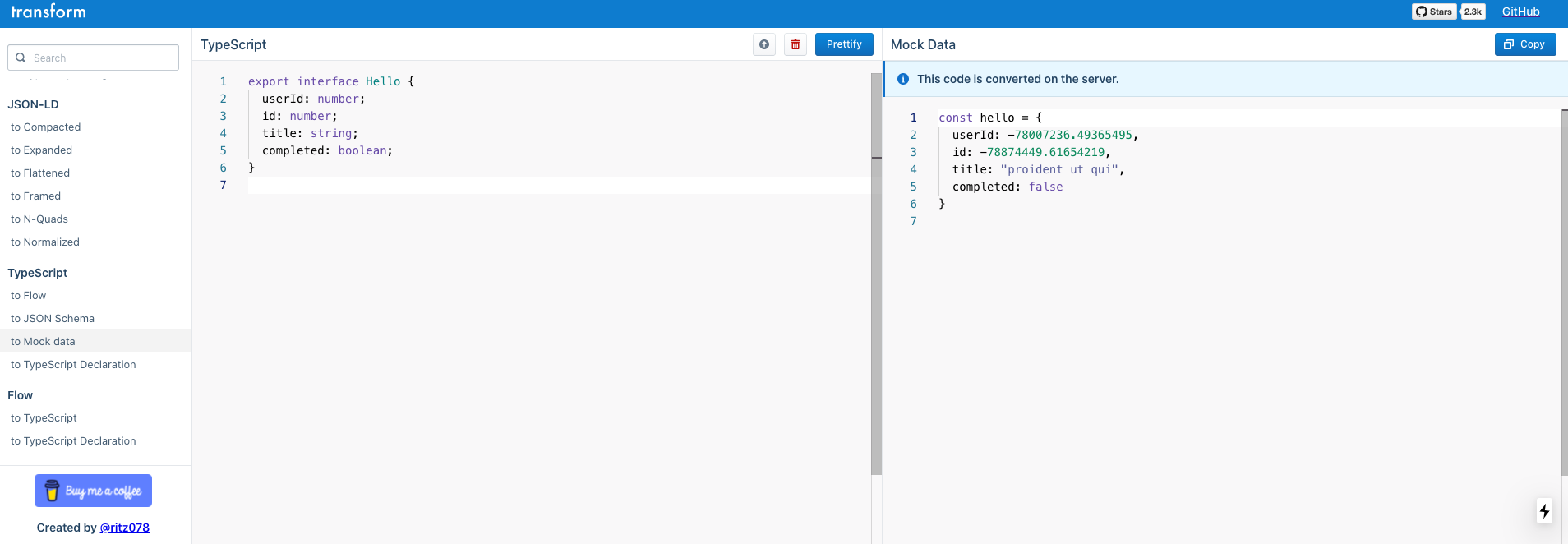This screenshot has height=544, width=1568.
Task: Open the @ritz078 creator link
Action: 125,528
